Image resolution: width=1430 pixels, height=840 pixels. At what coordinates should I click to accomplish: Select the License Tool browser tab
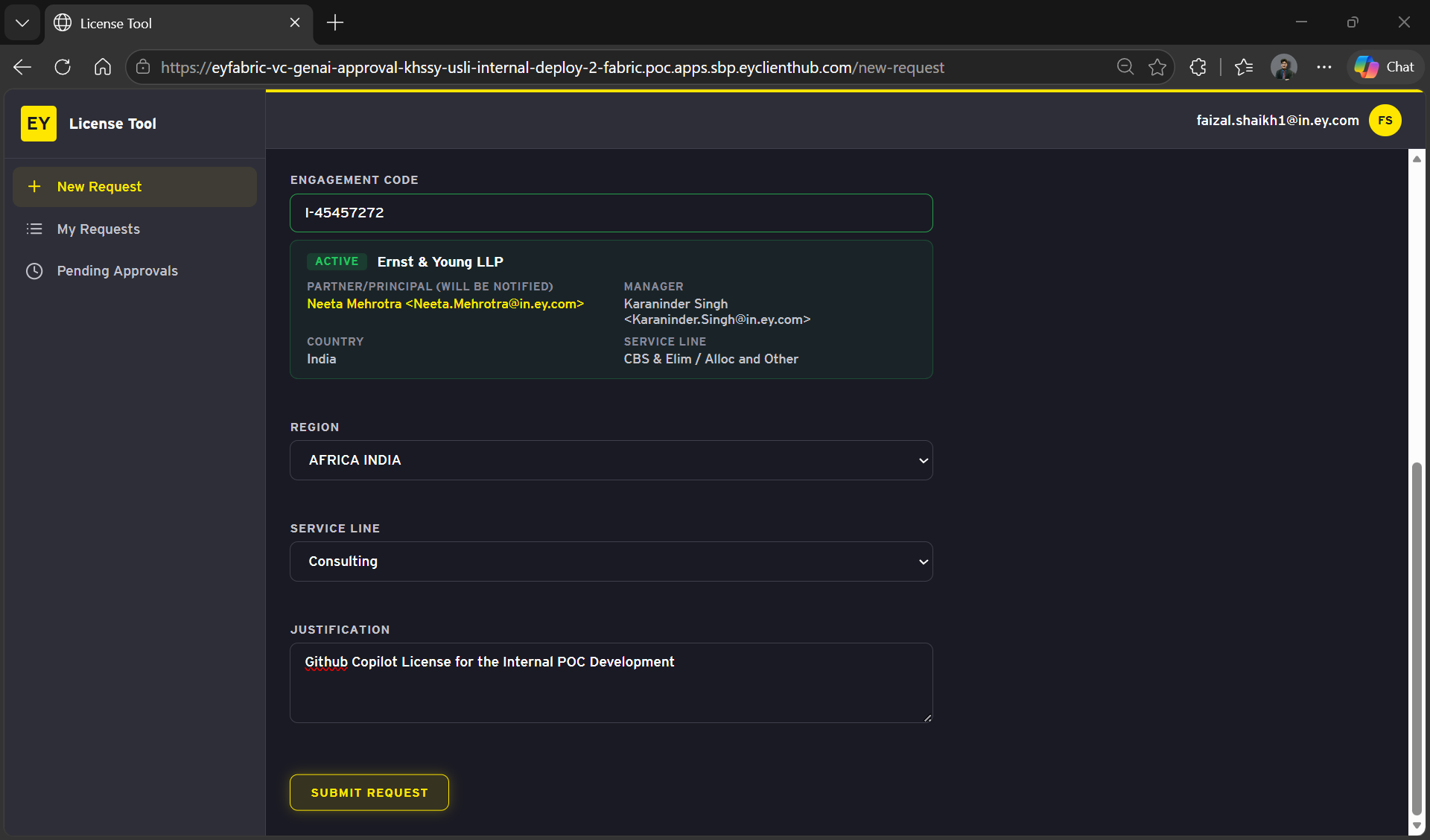179,23
